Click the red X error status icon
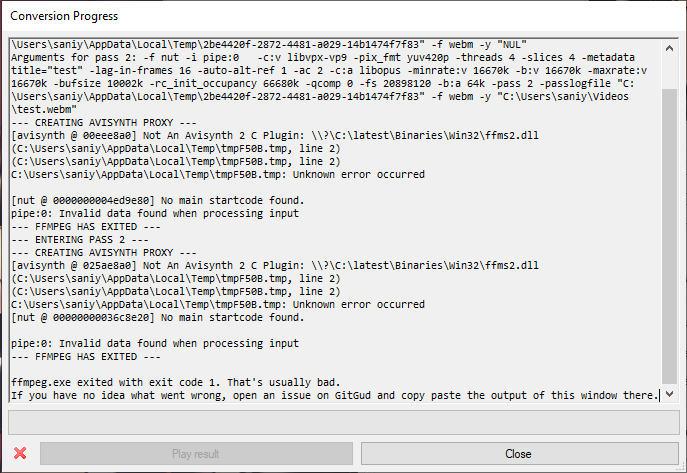The width and height of the screenshot is (687, 473). [20, 453]
